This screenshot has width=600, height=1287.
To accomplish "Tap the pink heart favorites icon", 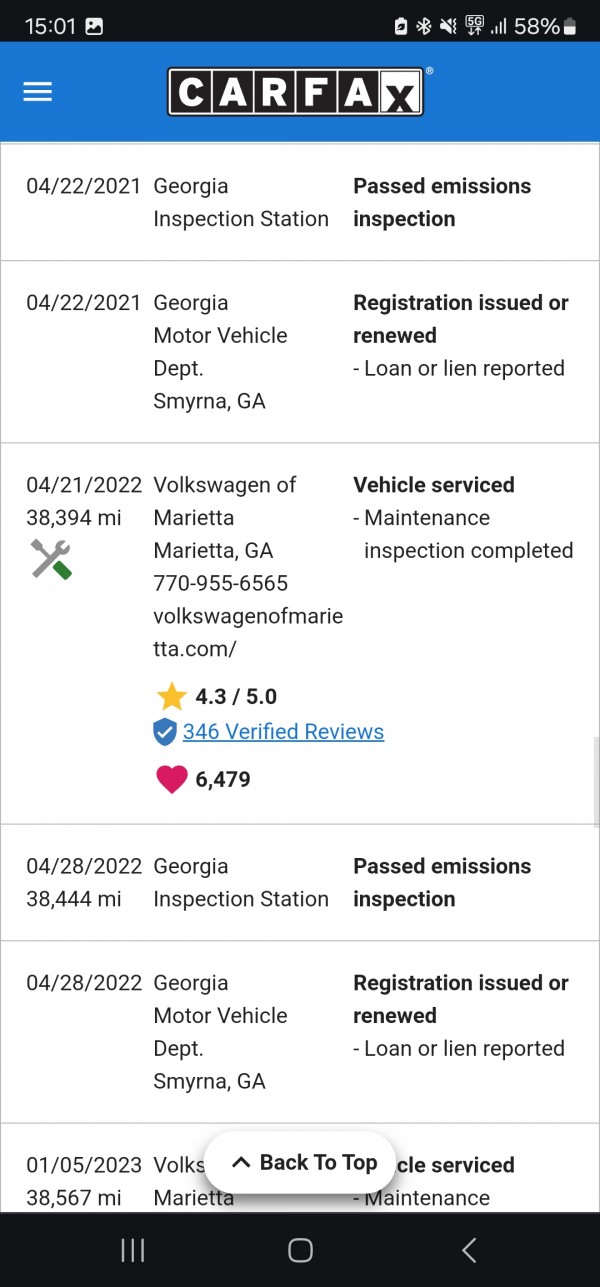I will (x=171, y=779).
